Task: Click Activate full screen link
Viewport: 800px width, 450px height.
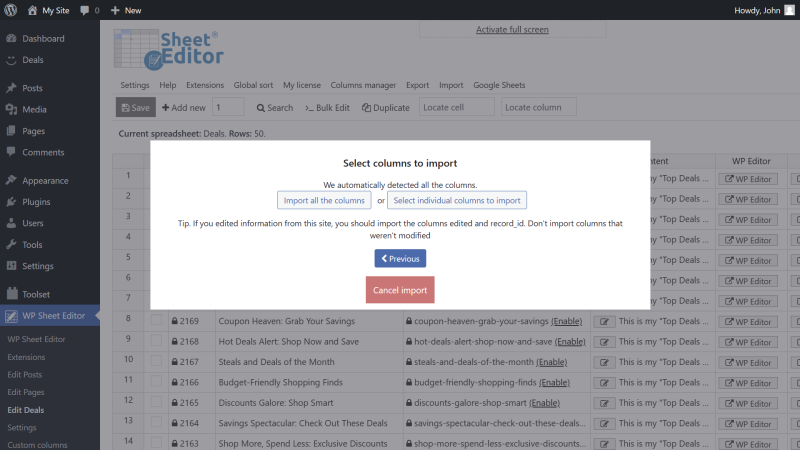Action: click(512, 30)
